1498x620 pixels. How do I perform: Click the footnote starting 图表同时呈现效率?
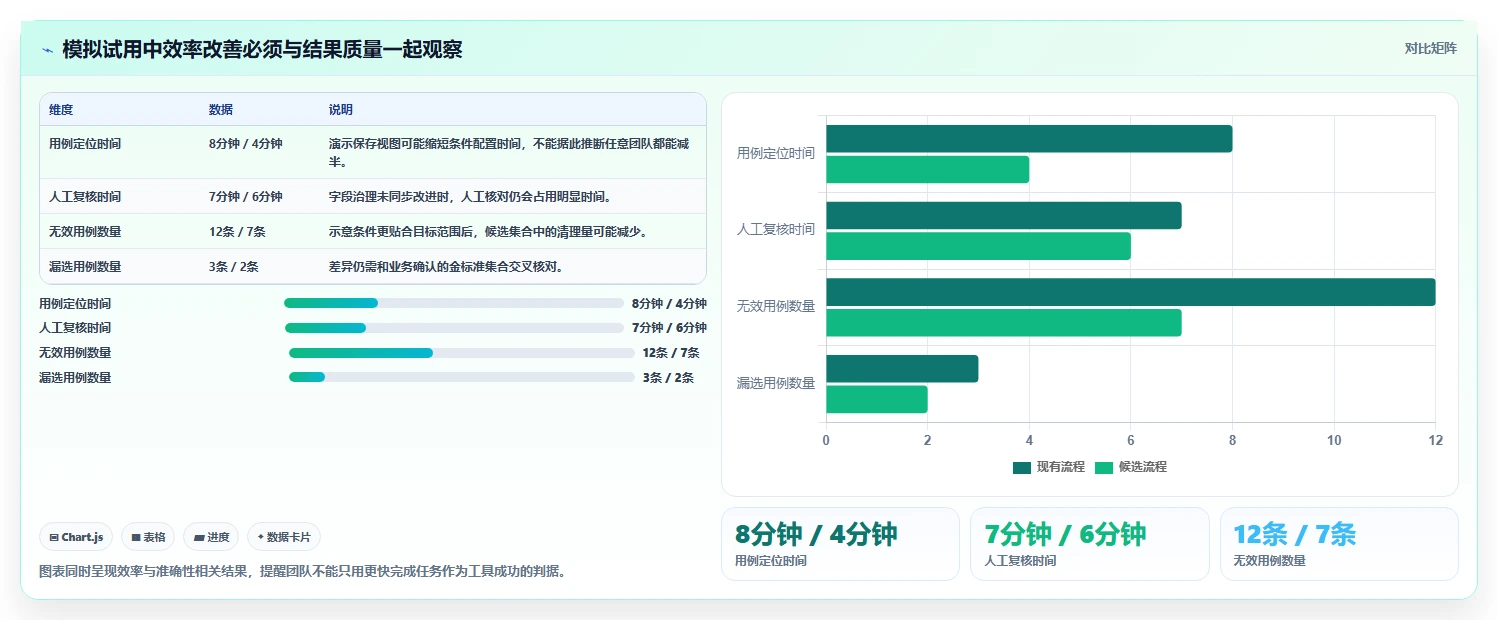(302, 572)
